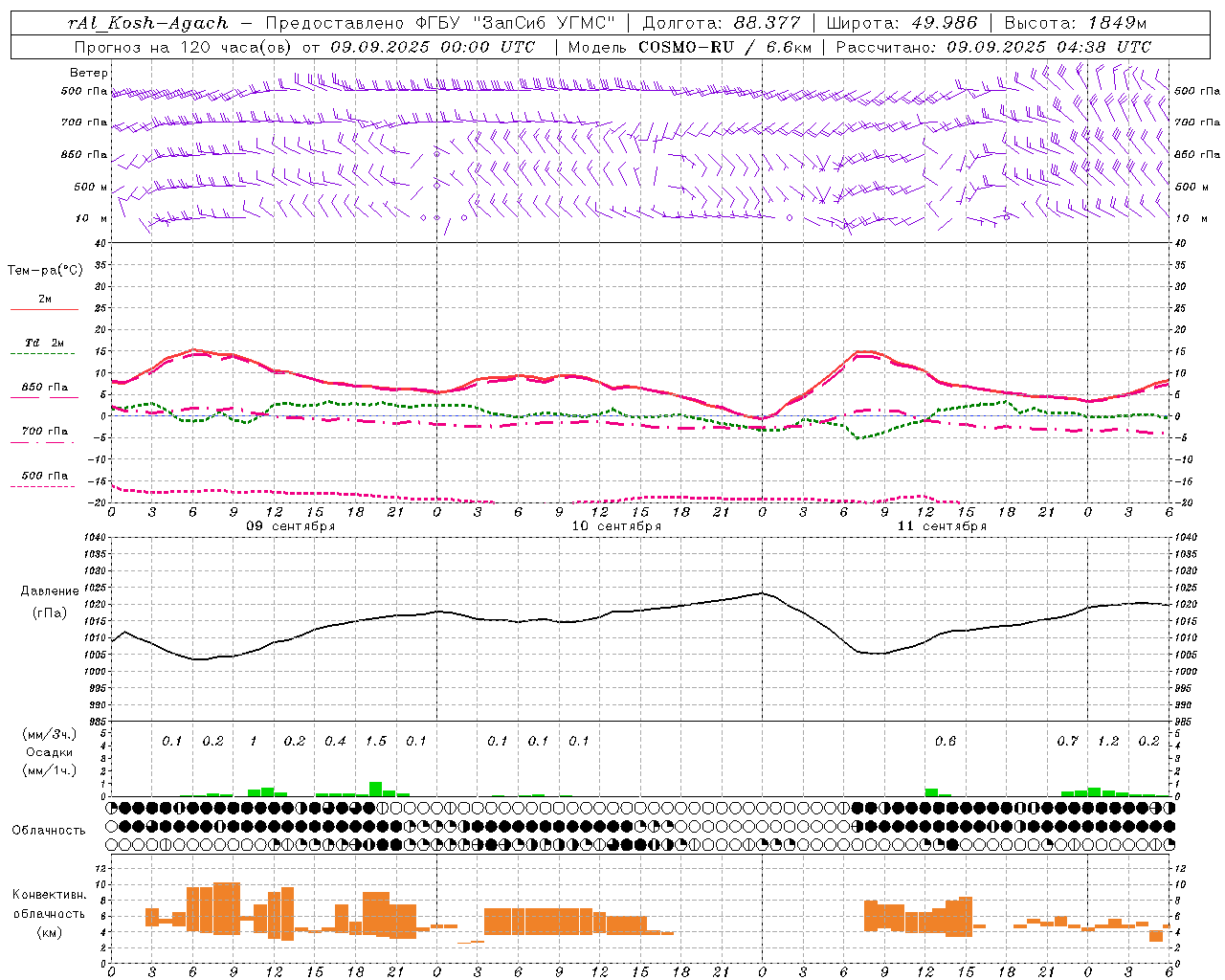Click the 1.5 precipitation total
This screenshot has height=980, width=1225.
(x=376, y=742)
